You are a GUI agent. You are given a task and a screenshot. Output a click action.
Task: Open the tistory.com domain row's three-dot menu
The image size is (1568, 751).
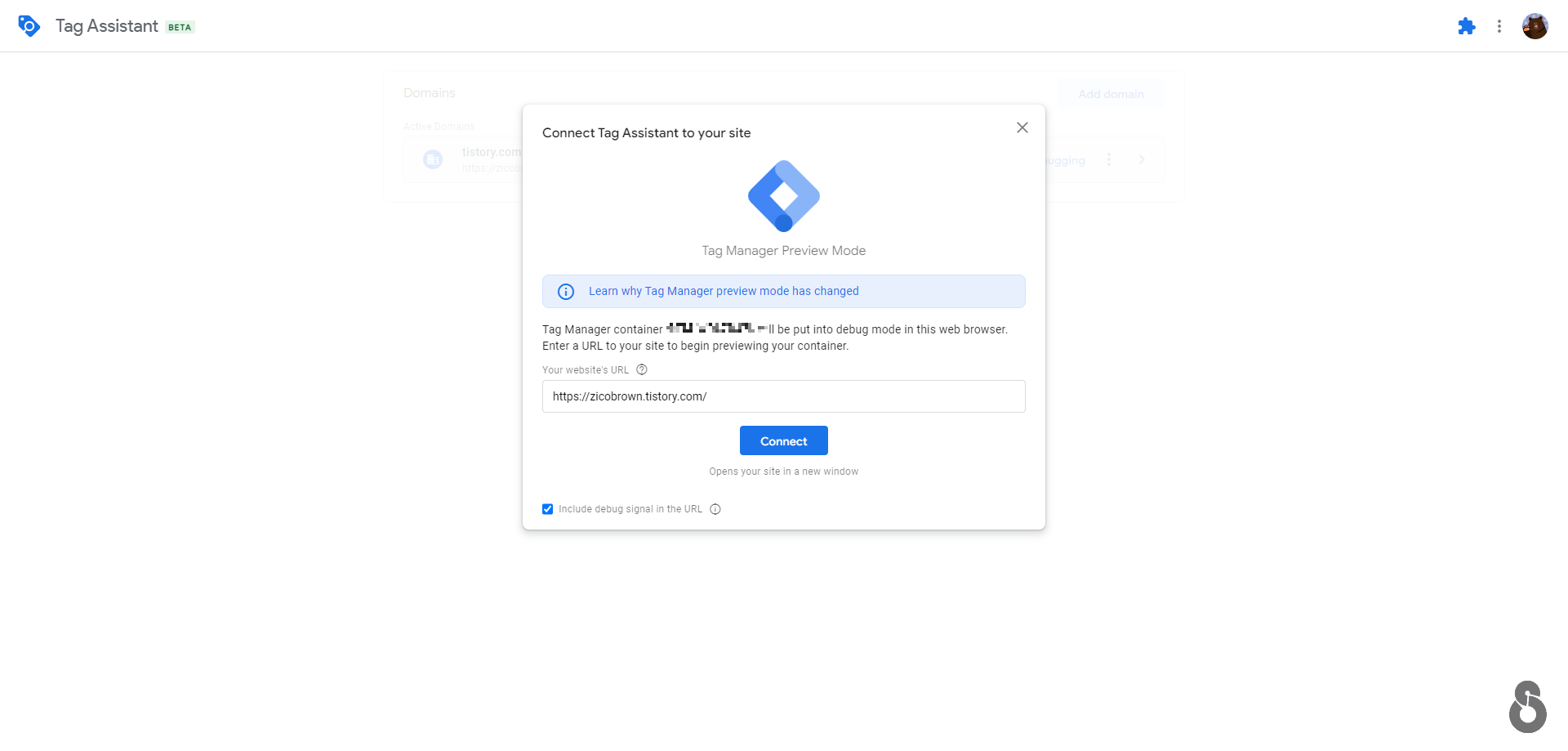click(x=1109, y=159)
